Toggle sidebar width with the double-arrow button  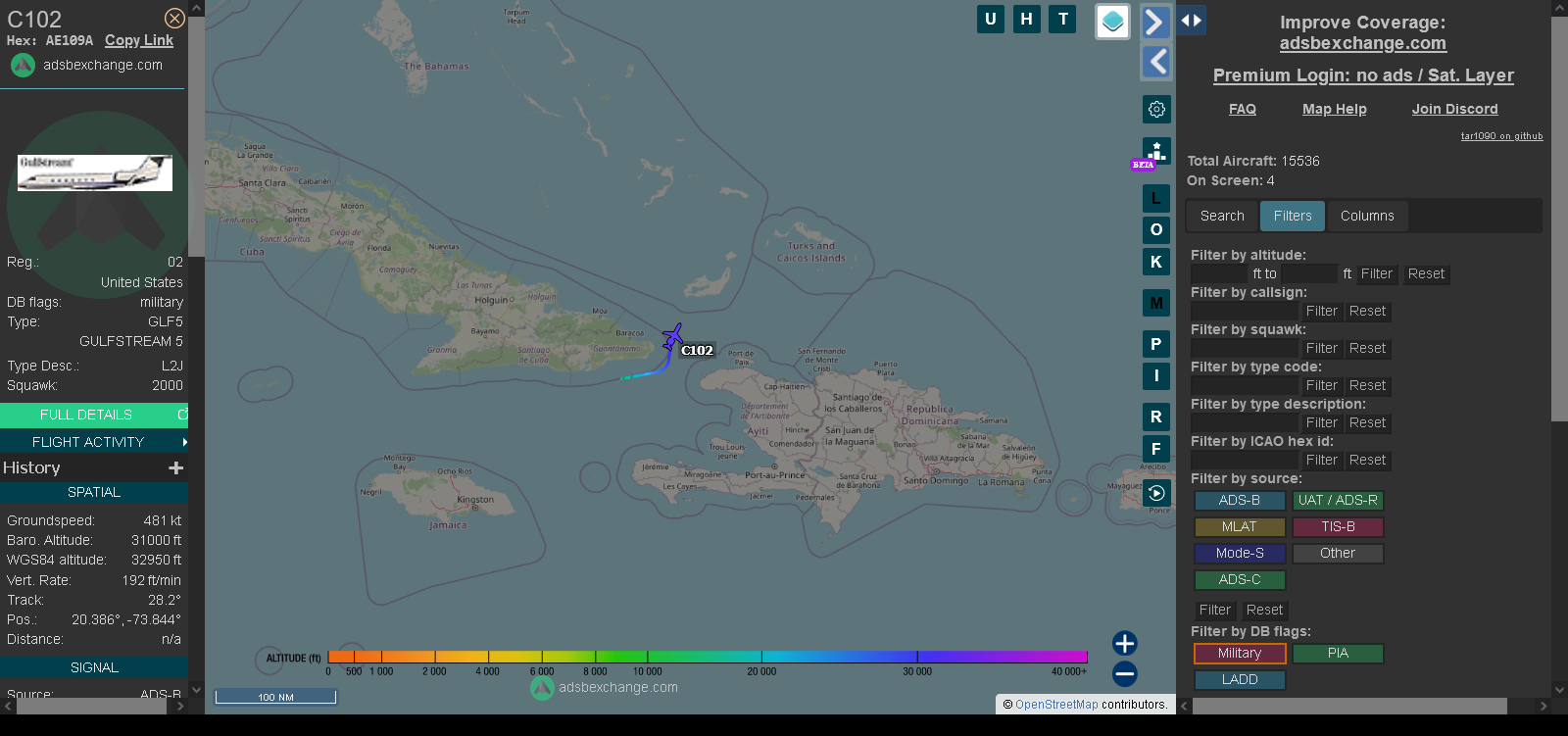tap(1192, 20)
